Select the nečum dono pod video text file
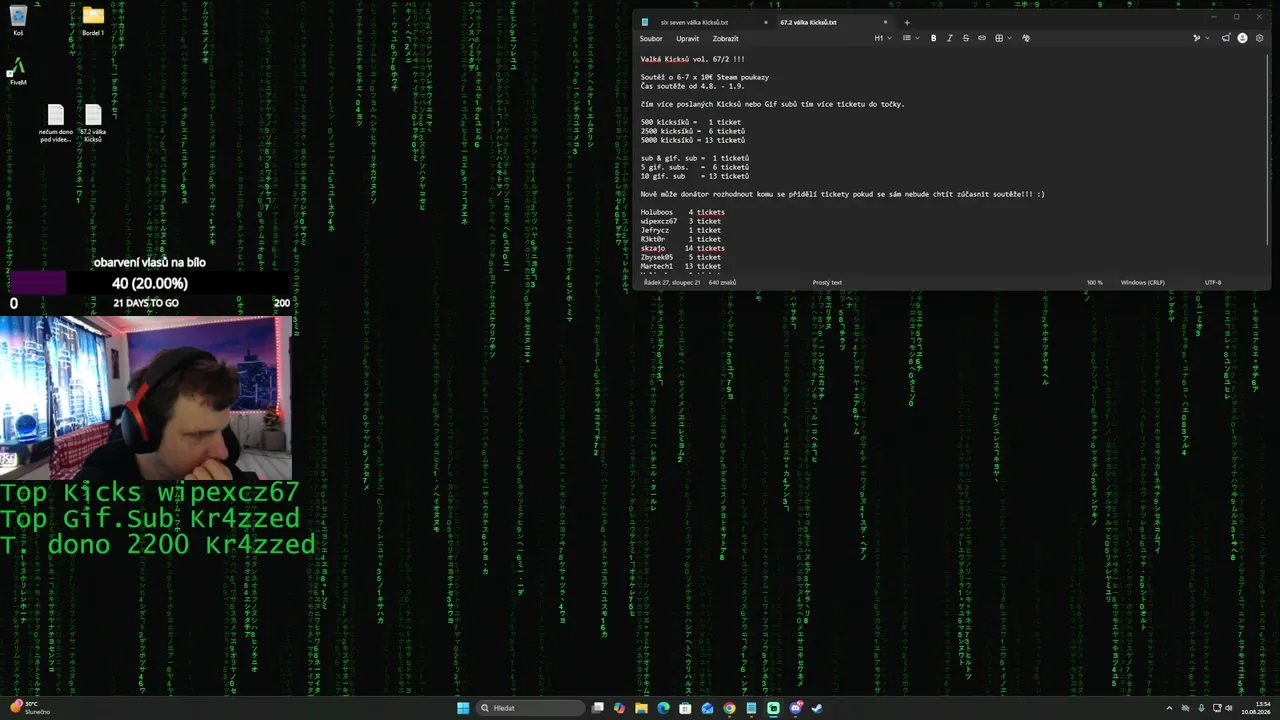1280x720 pixels. [56, 124]
